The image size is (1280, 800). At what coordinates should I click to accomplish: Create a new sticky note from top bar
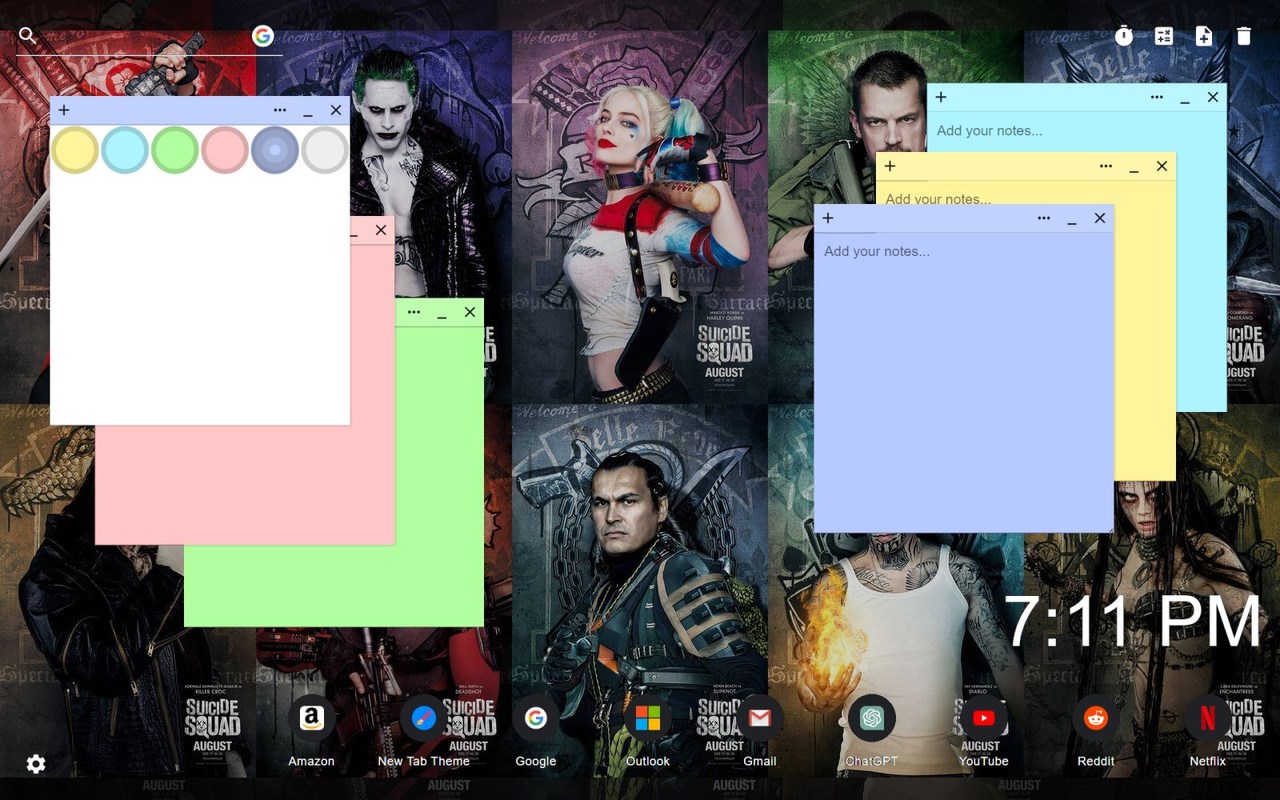pos(1204,36)
